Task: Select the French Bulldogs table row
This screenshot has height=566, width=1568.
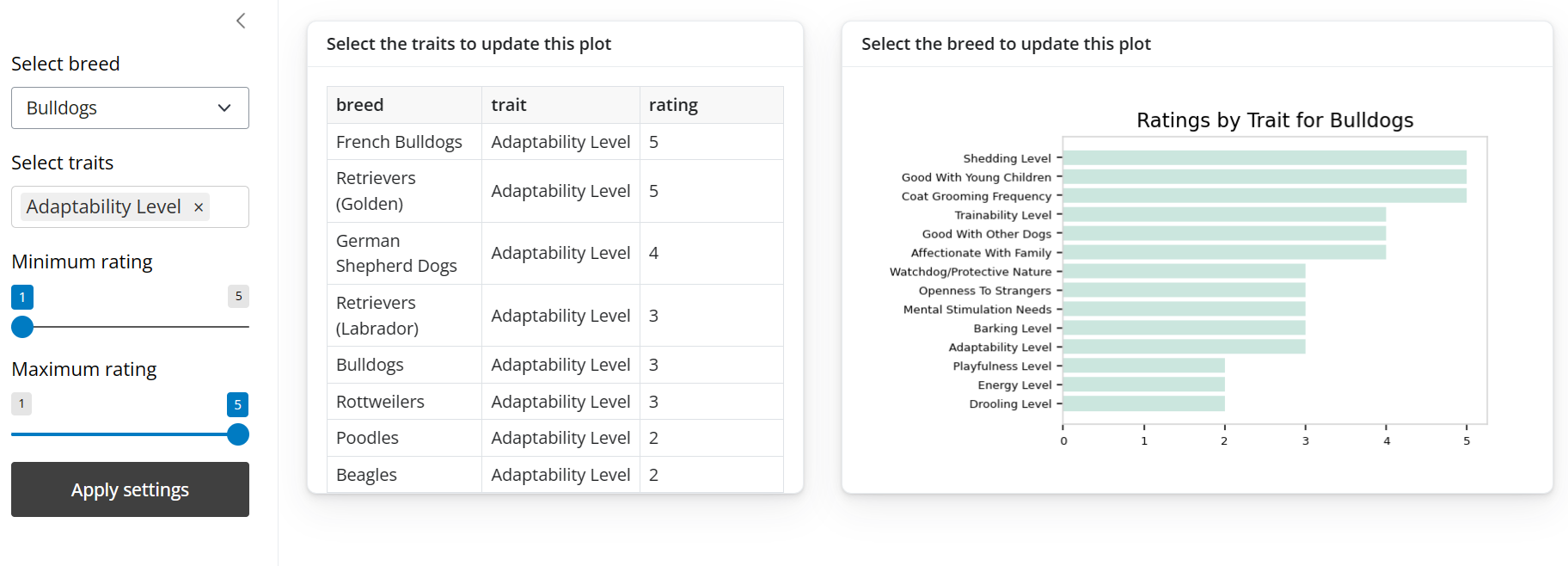Action: click(x=399, y=142)
